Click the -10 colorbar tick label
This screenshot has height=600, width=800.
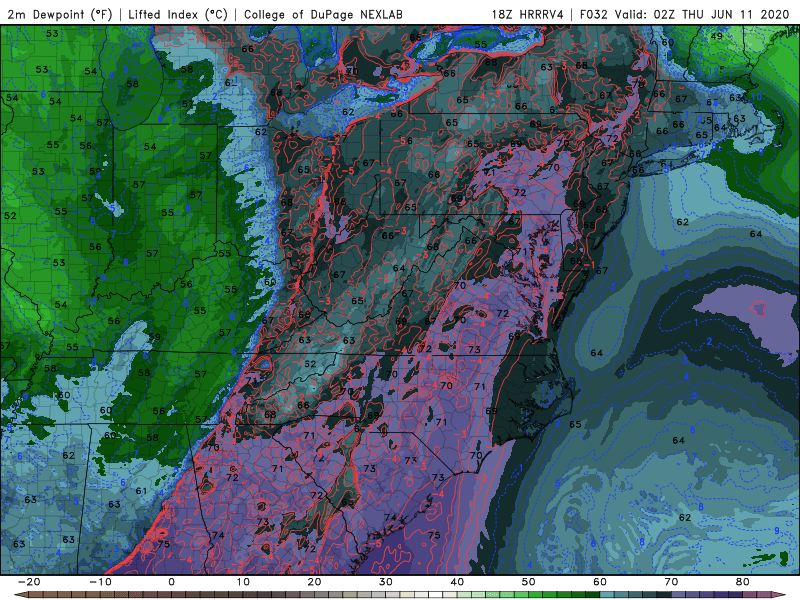click(100, 582)
